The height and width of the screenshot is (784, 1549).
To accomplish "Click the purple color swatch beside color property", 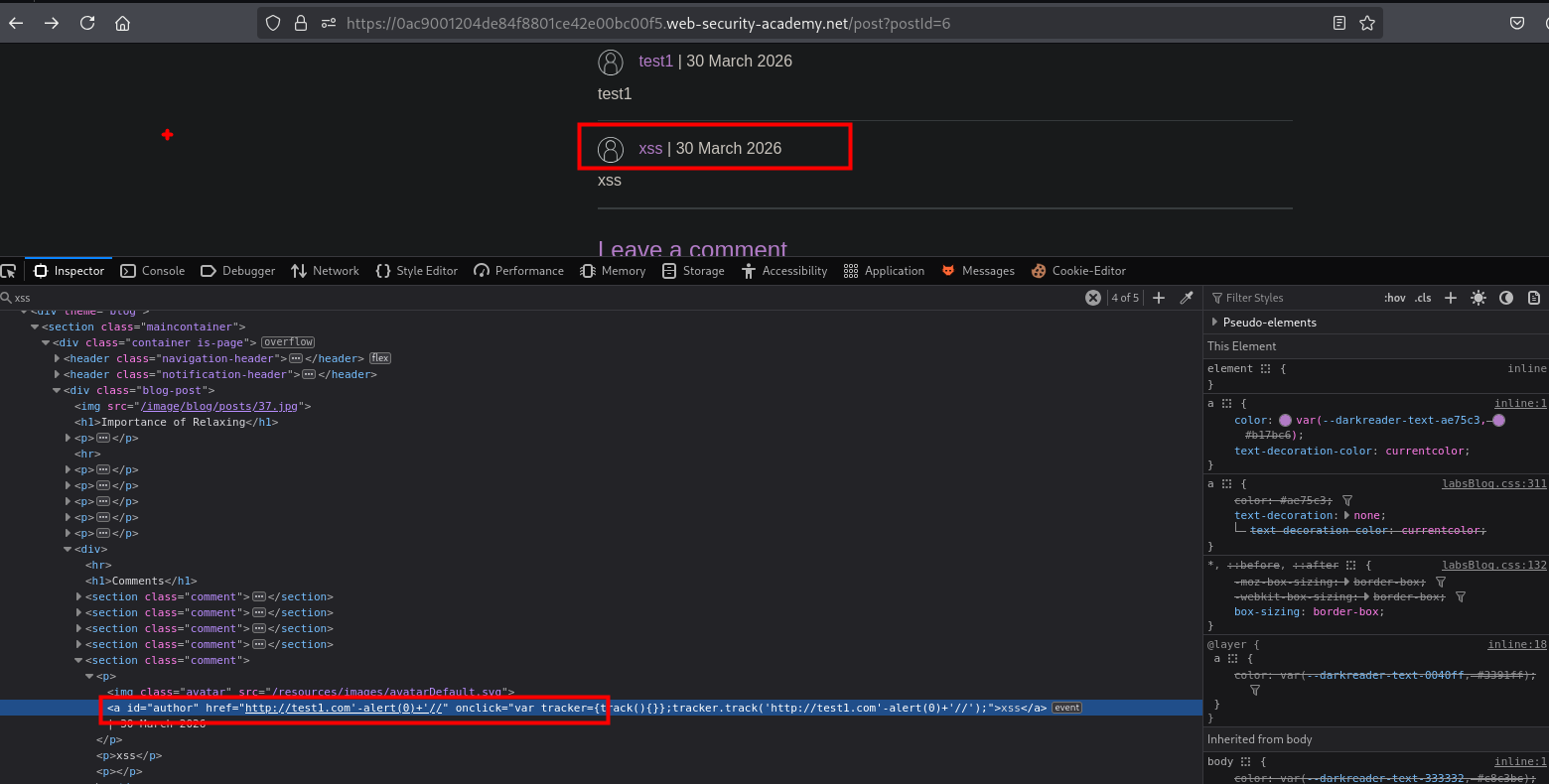I will tap(1285, 420).
